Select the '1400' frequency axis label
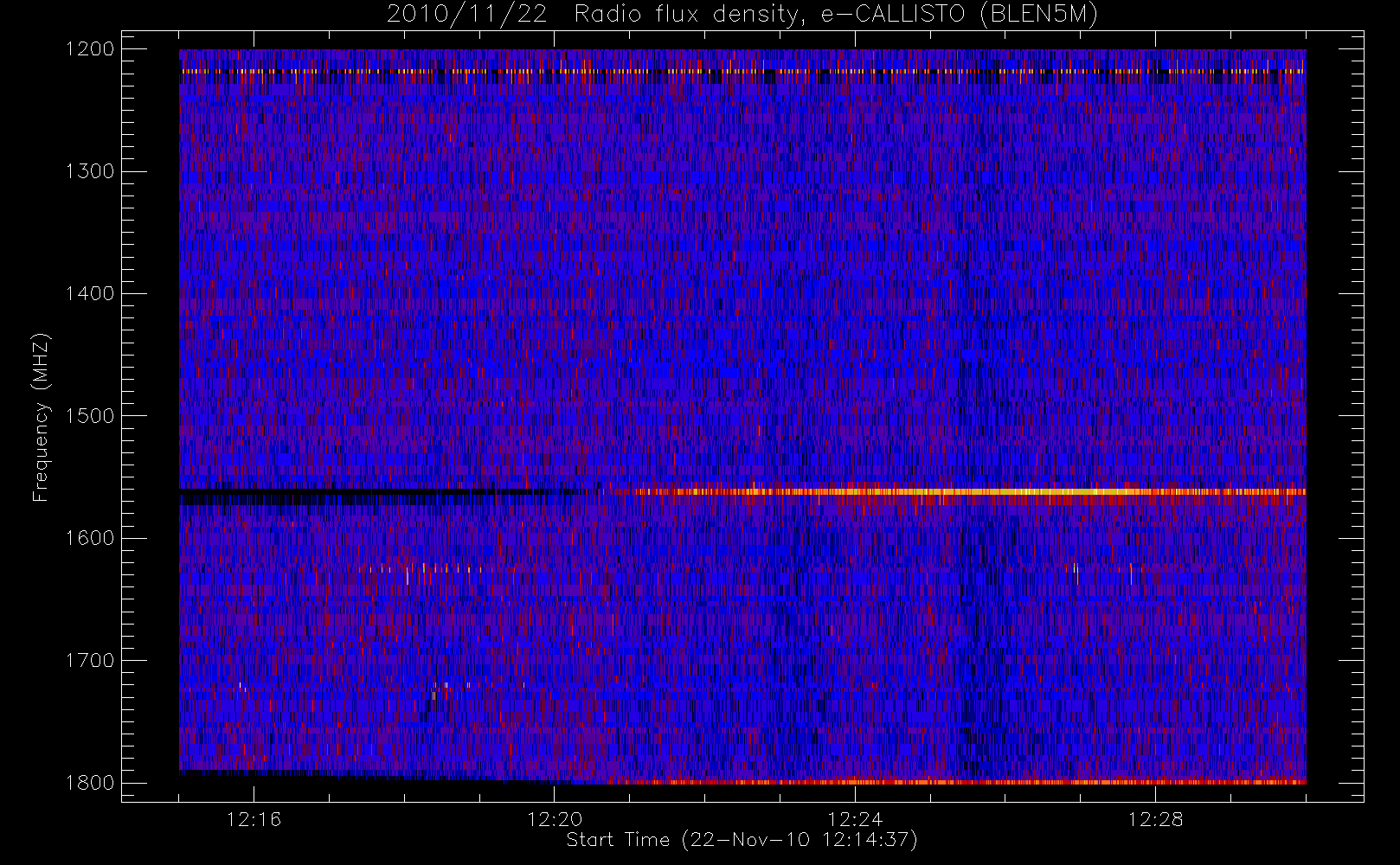 [90, 293]
